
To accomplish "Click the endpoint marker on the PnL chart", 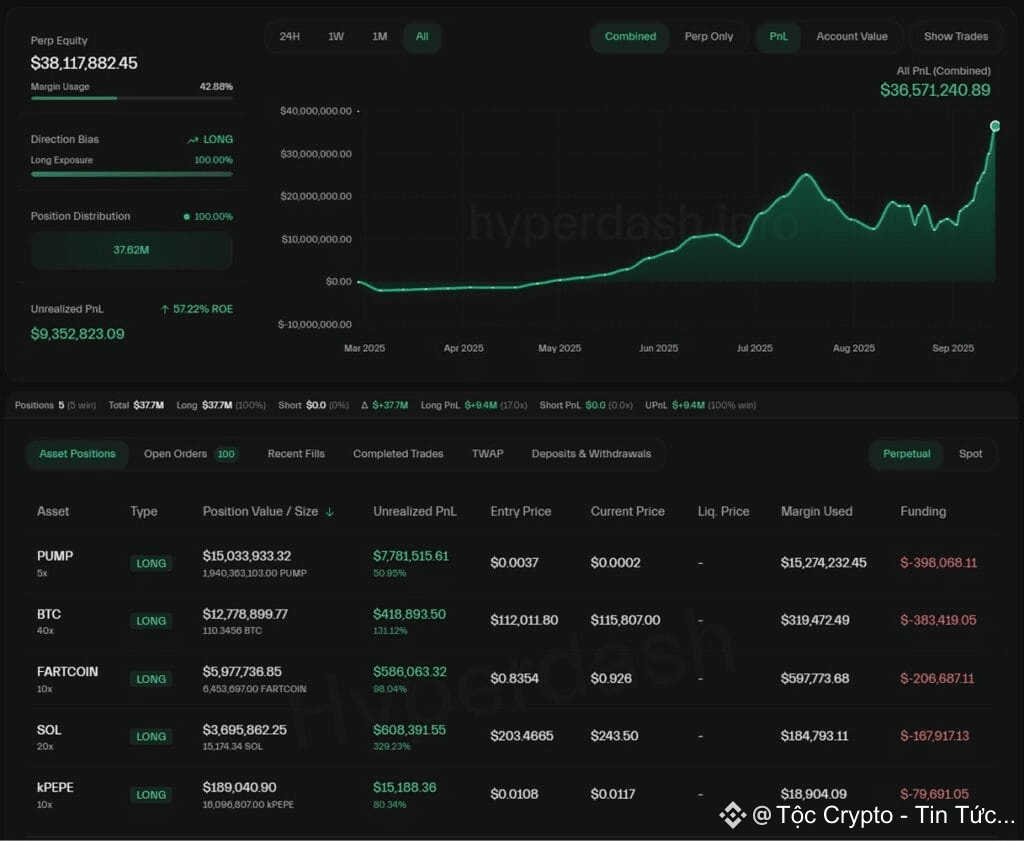I will coord(995,126).
